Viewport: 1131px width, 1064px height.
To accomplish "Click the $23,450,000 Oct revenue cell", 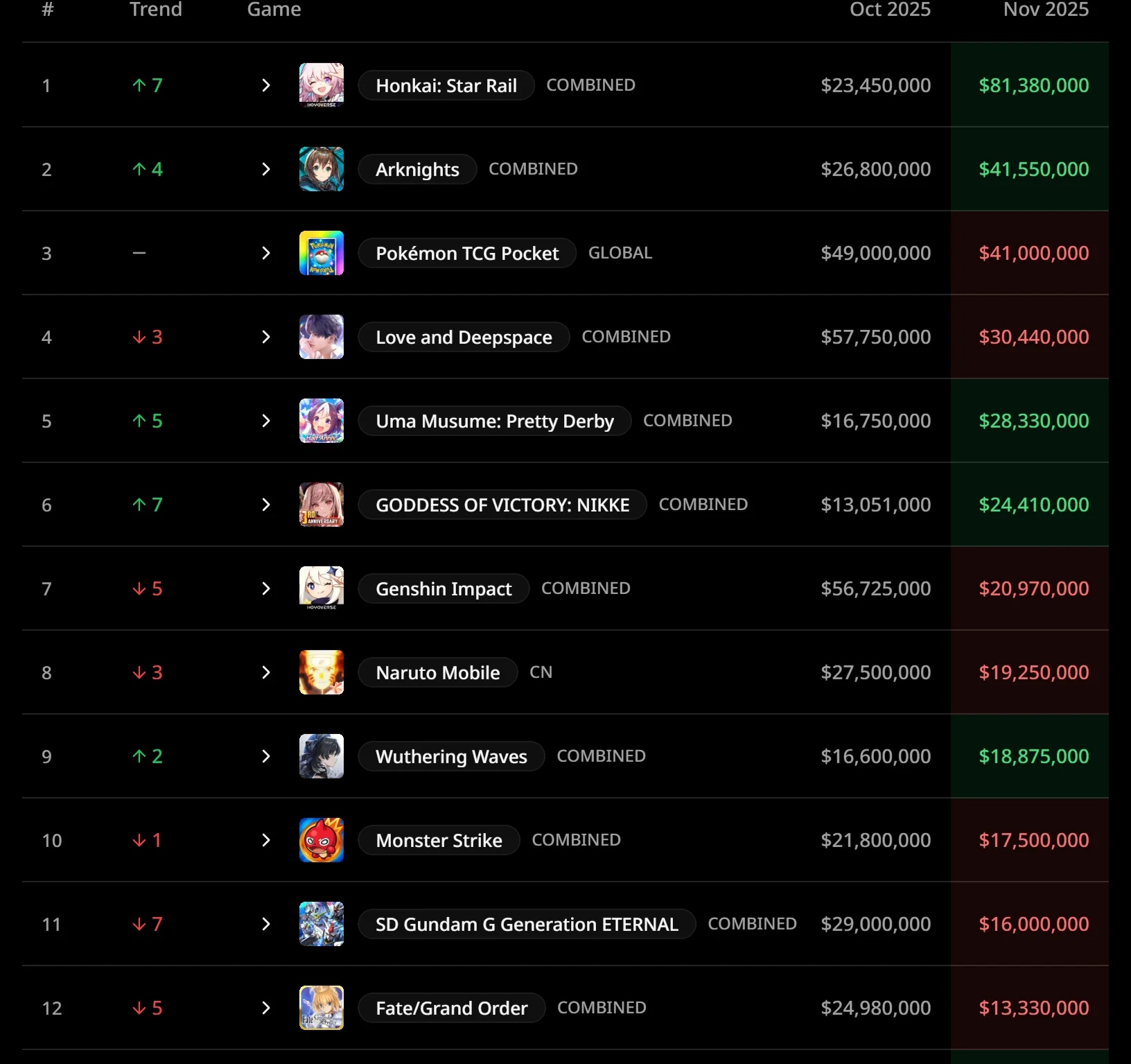I will coord(876,85).
